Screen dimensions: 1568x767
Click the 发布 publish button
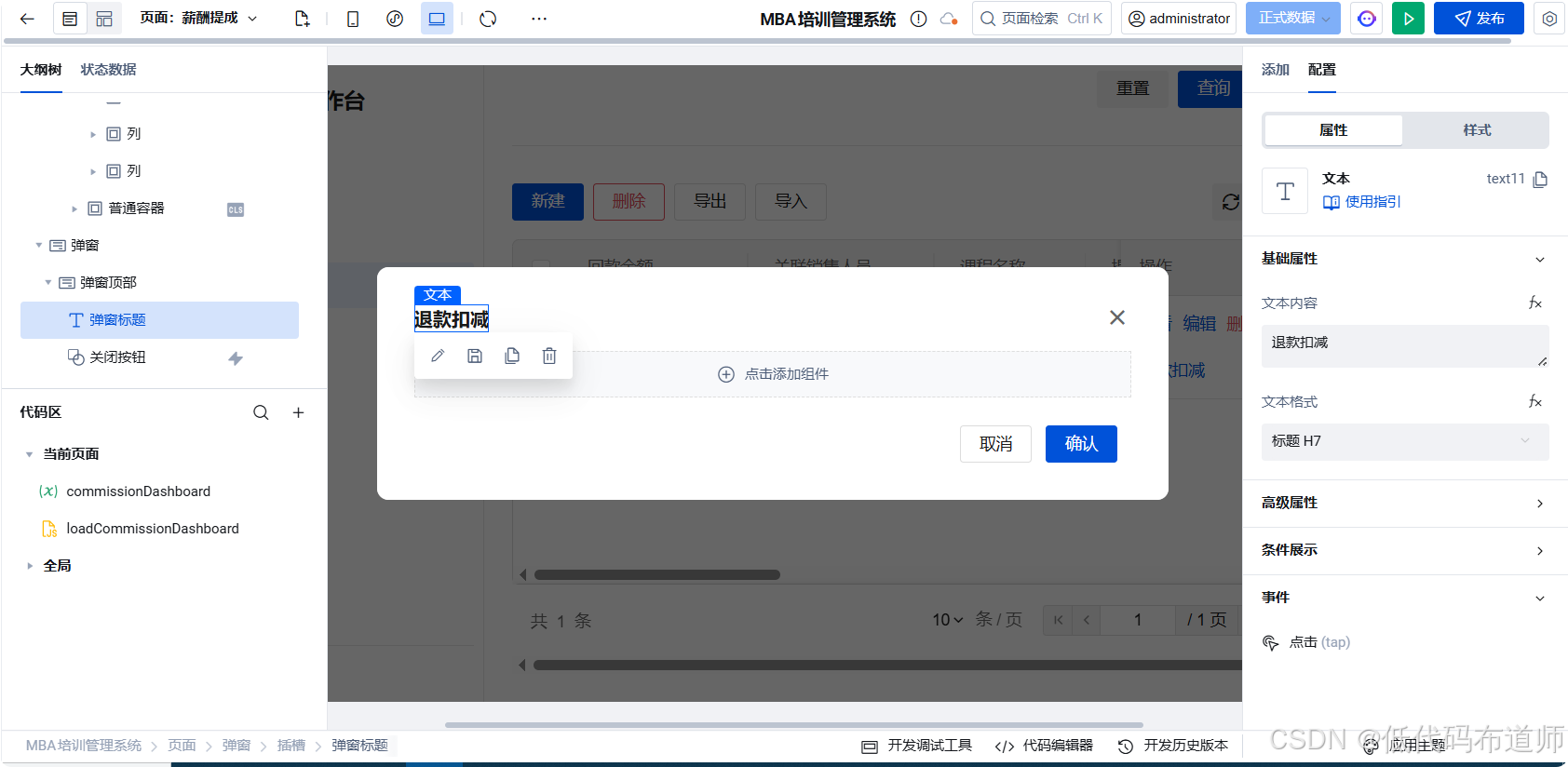click(x=1479, y=19)
